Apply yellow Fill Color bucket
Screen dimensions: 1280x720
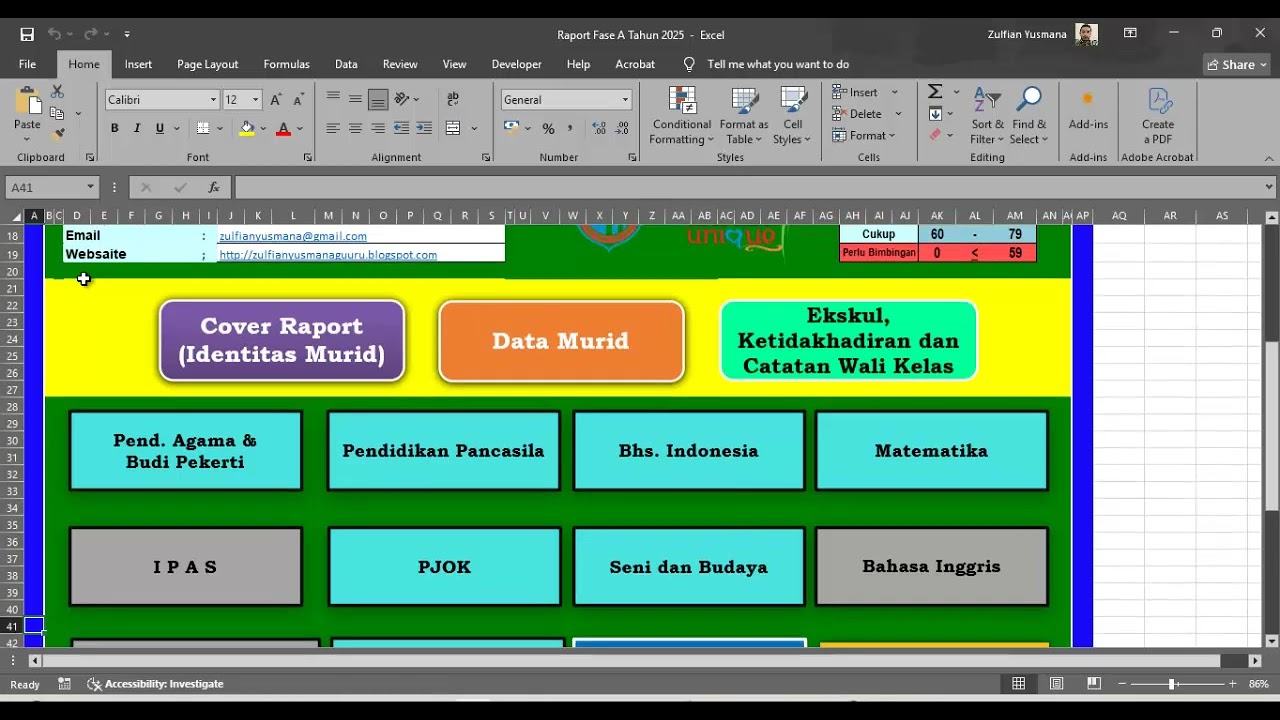[x=247, y=128]
